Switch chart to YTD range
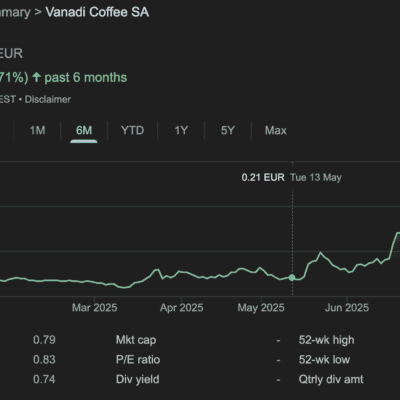Image resolution: width=400 pixels, height=400 pixels. click(132, 130)
